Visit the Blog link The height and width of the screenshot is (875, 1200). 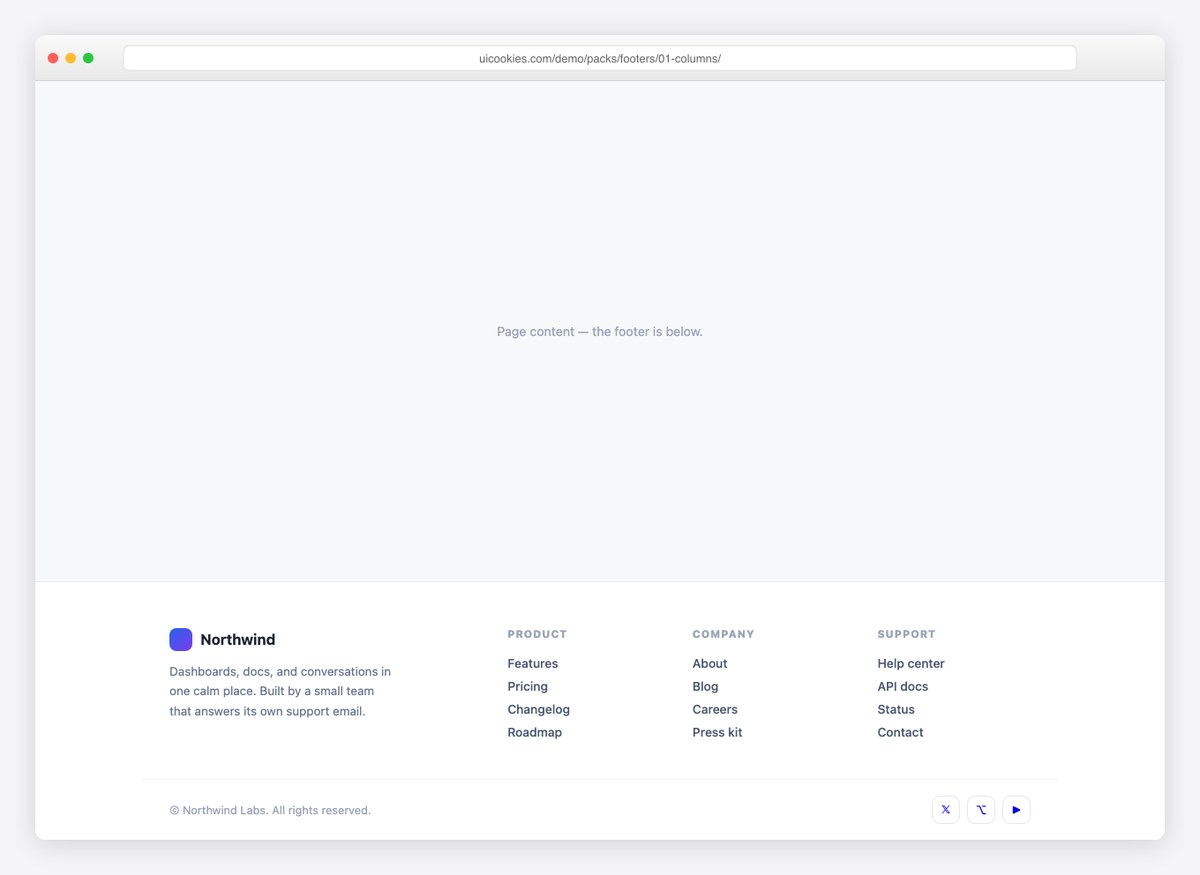pyautogui.click(x=706, y=686)
